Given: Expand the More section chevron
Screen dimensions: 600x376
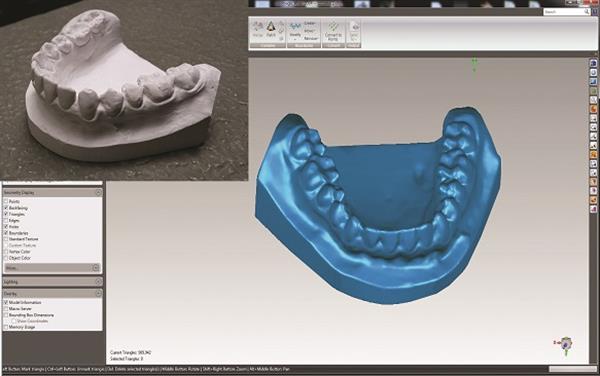Looking at the screenshot, I should coord(96,268).
